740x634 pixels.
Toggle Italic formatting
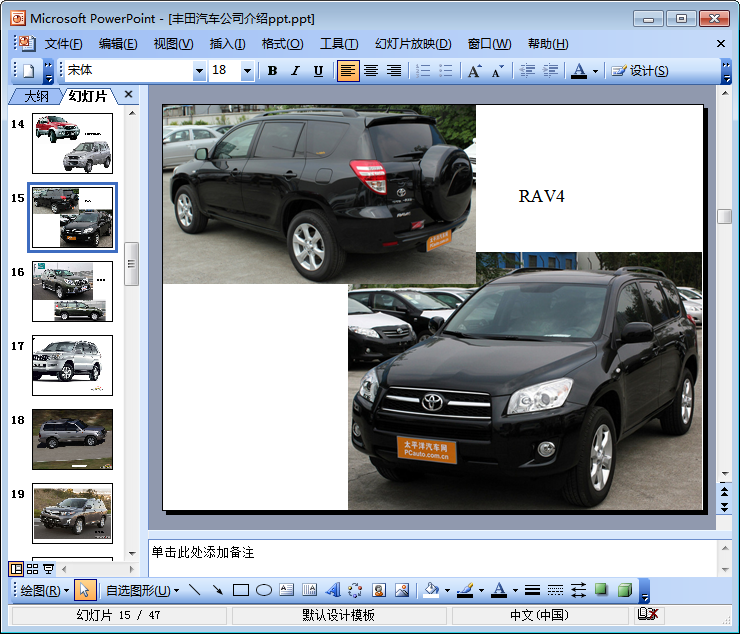(x=295, y=71)
